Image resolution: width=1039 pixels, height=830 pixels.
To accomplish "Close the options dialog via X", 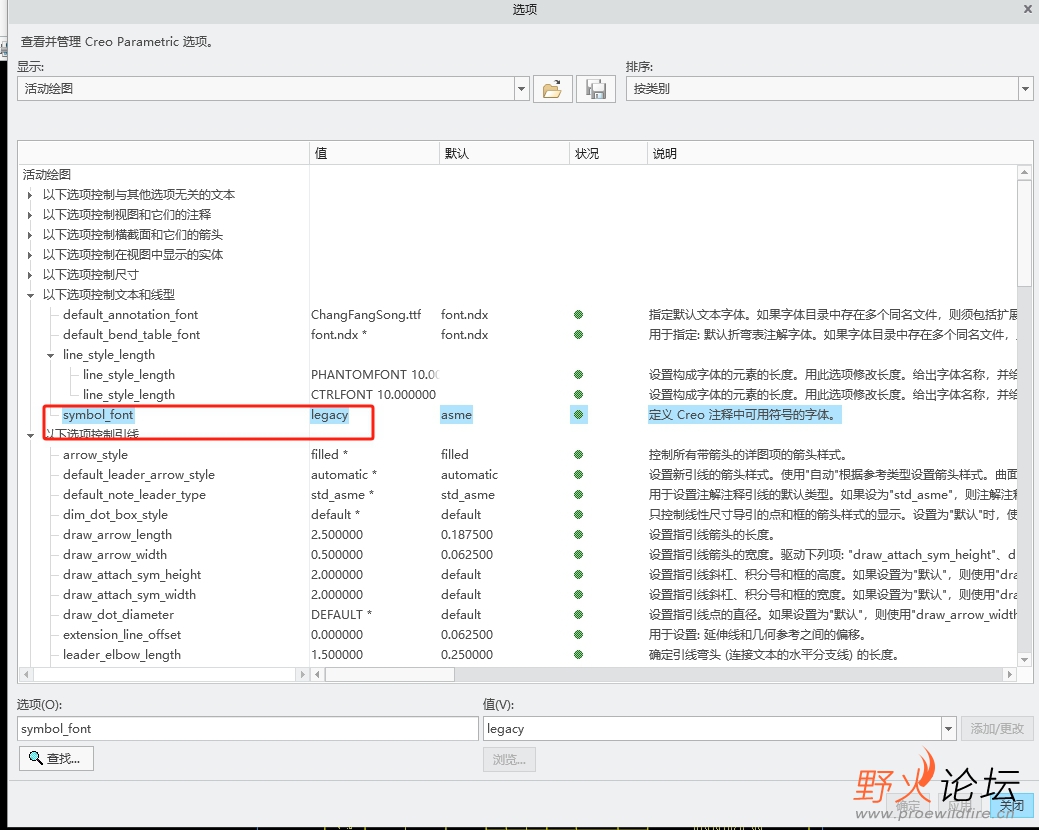I will 1028,9.
